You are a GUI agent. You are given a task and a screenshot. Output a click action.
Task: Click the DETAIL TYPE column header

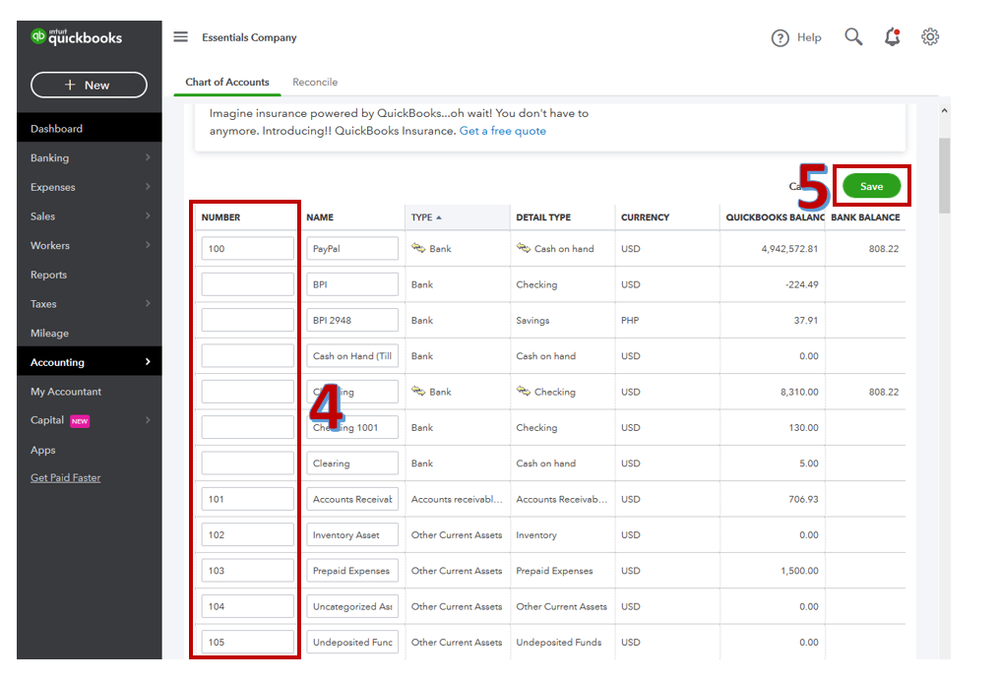tap(543, 217)
